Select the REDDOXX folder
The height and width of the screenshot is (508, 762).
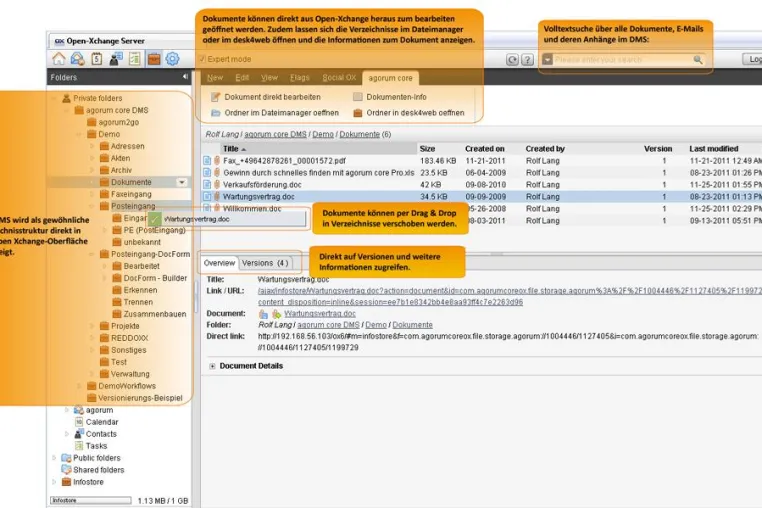pos(124,338)
